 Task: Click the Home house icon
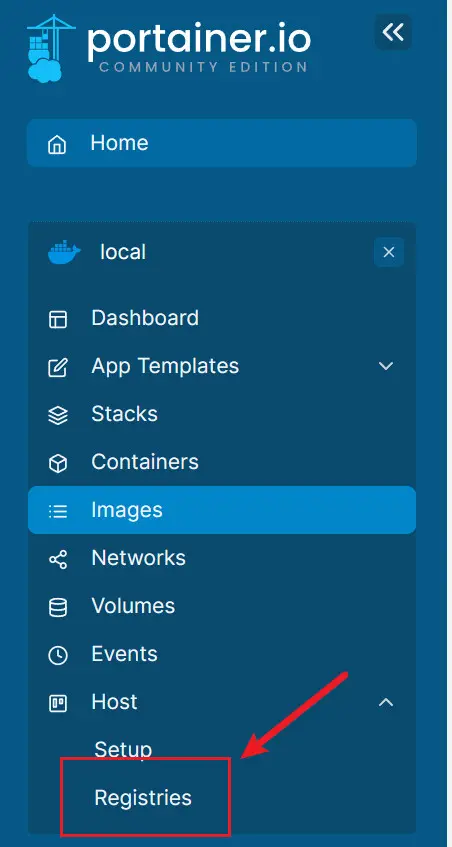(57, 144)
